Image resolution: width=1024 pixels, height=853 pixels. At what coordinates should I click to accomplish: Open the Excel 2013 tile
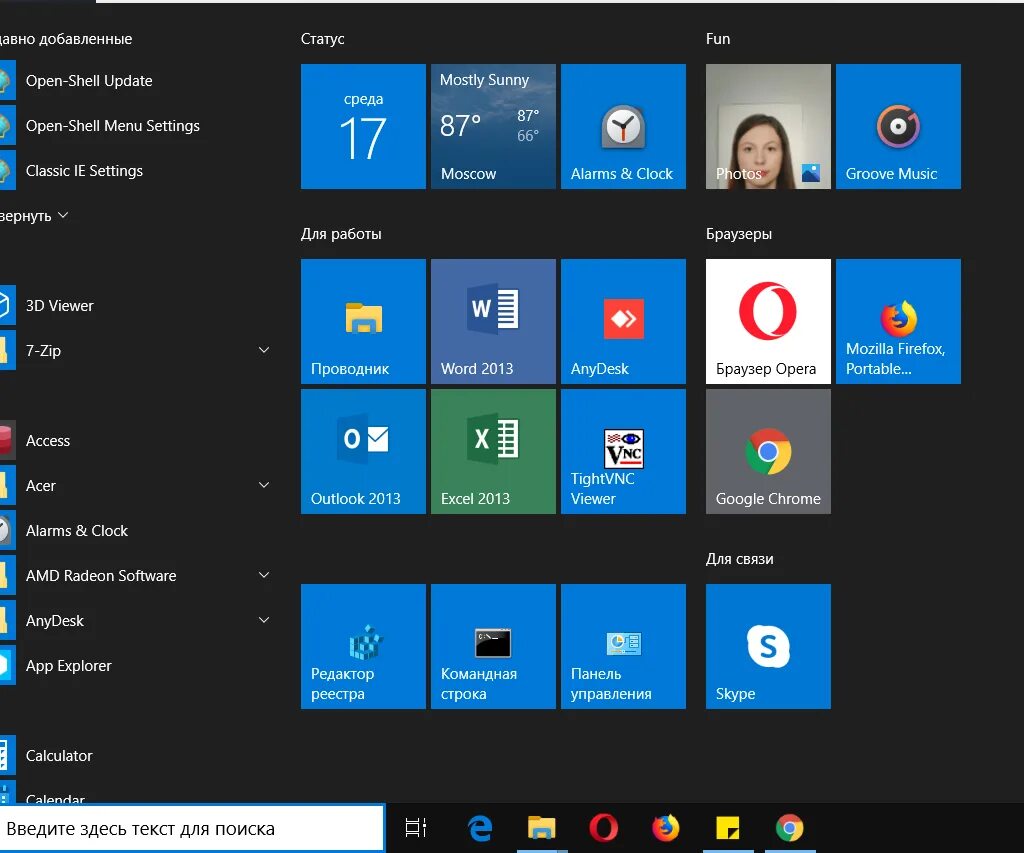point(493,451)
